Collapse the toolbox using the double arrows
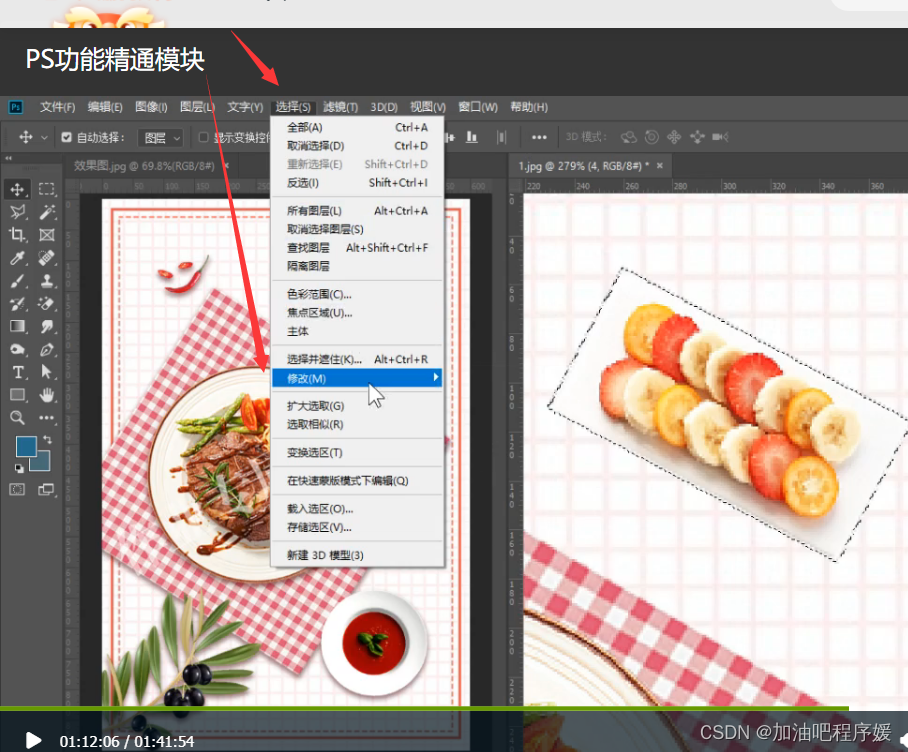Viewport: 908px width, 752px height. click(9, 158)
